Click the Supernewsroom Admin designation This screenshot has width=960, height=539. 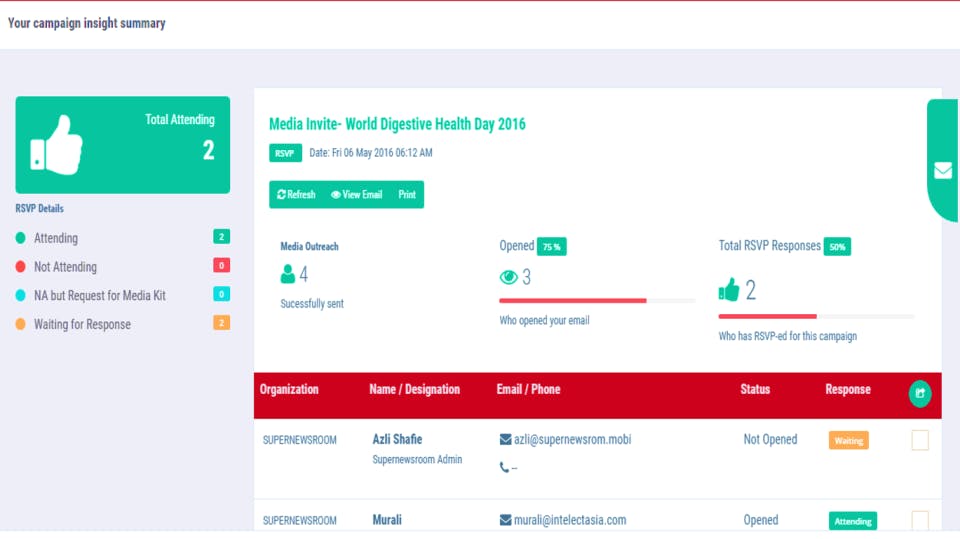click(x=418, y=459)
